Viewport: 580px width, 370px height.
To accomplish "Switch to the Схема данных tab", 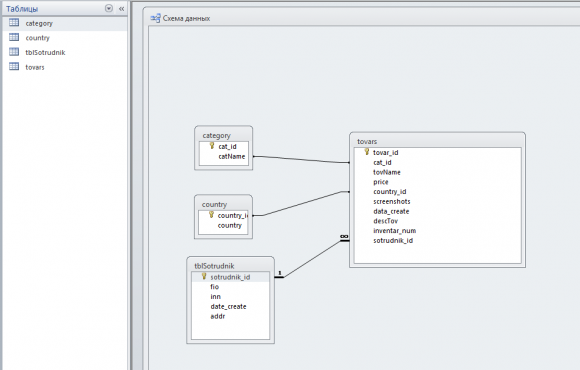I will pos(181,18).
